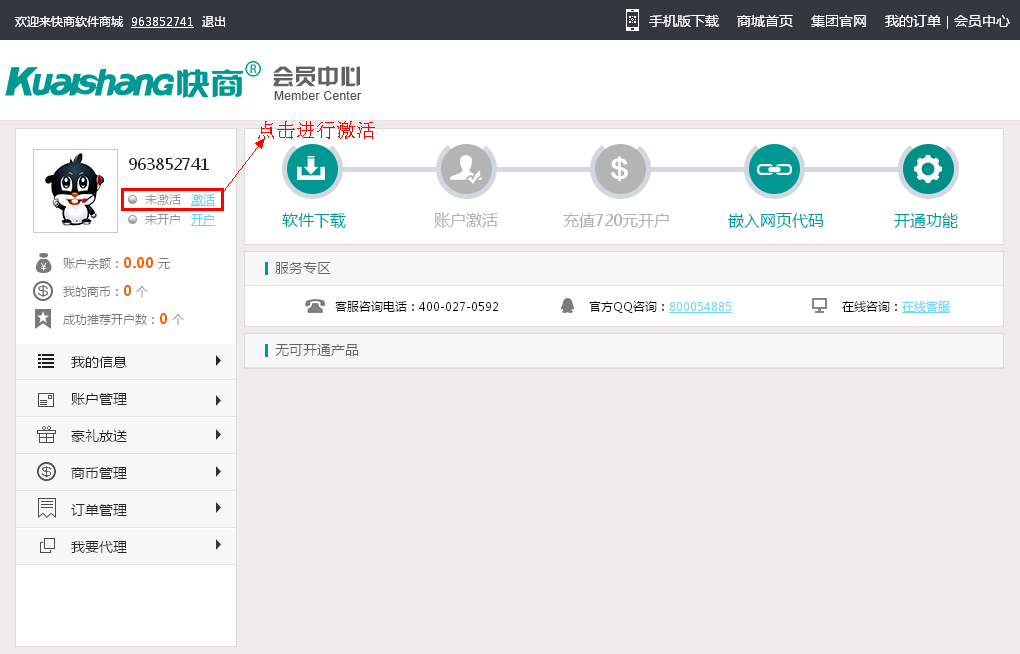Expand the 我的信息 menu arrow
The image size is (1020, 654).
[x=218, y=361]
